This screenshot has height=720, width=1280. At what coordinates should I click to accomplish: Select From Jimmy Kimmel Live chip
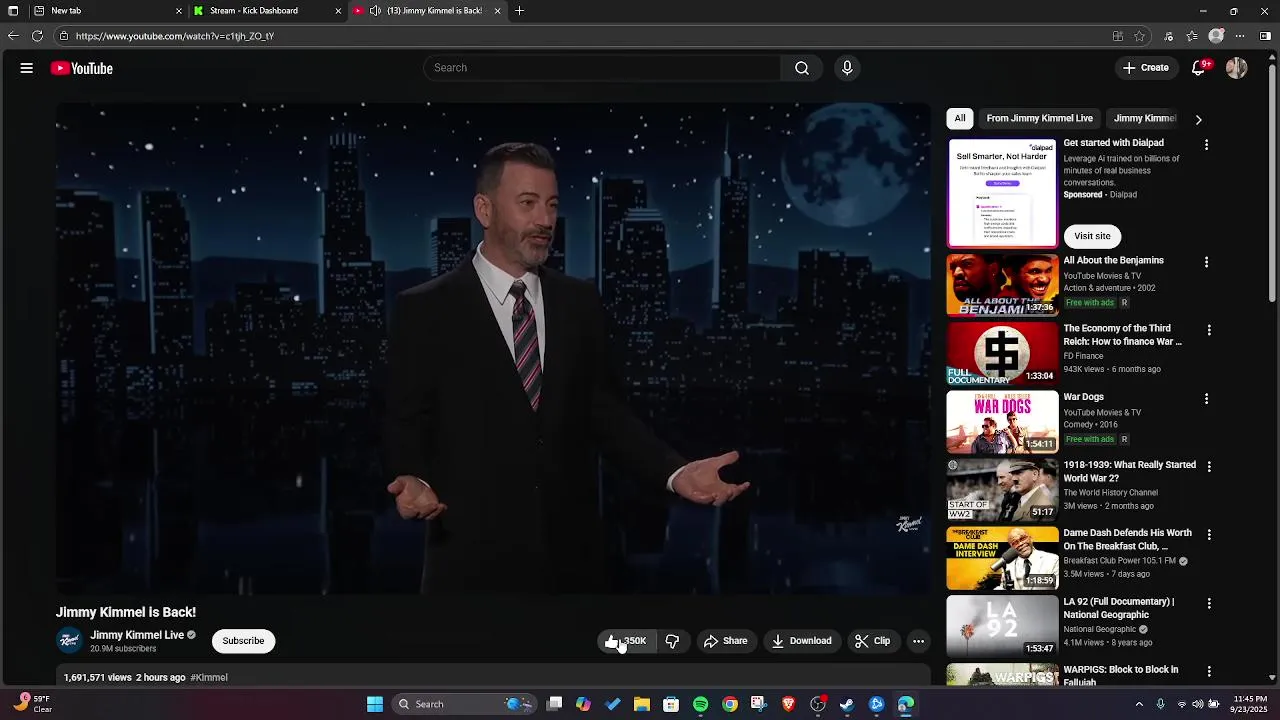pyautogui.click(x=1039, y=118)
